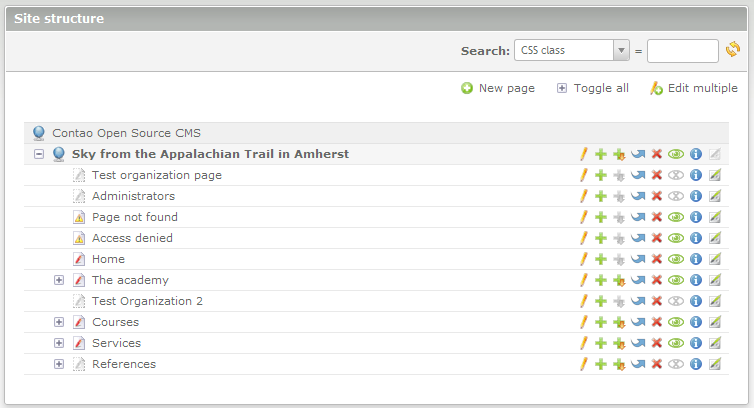The image size is (754, 408).
Task: Expand the Services subpages
Action: tap(59, 343)
